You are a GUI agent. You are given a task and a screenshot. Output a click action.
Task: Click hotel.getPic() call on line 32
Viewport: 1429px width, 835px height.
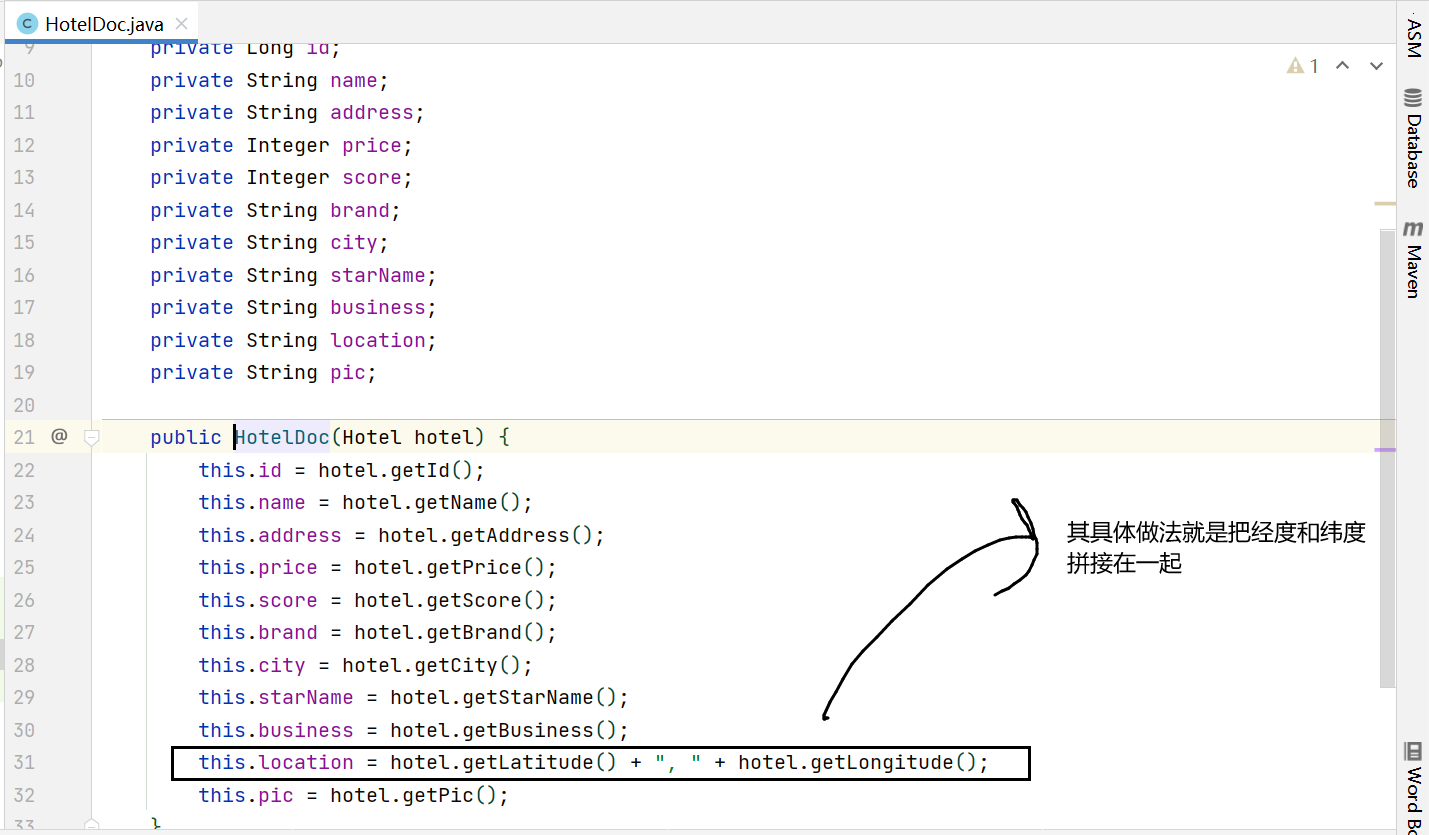(414, 795)
